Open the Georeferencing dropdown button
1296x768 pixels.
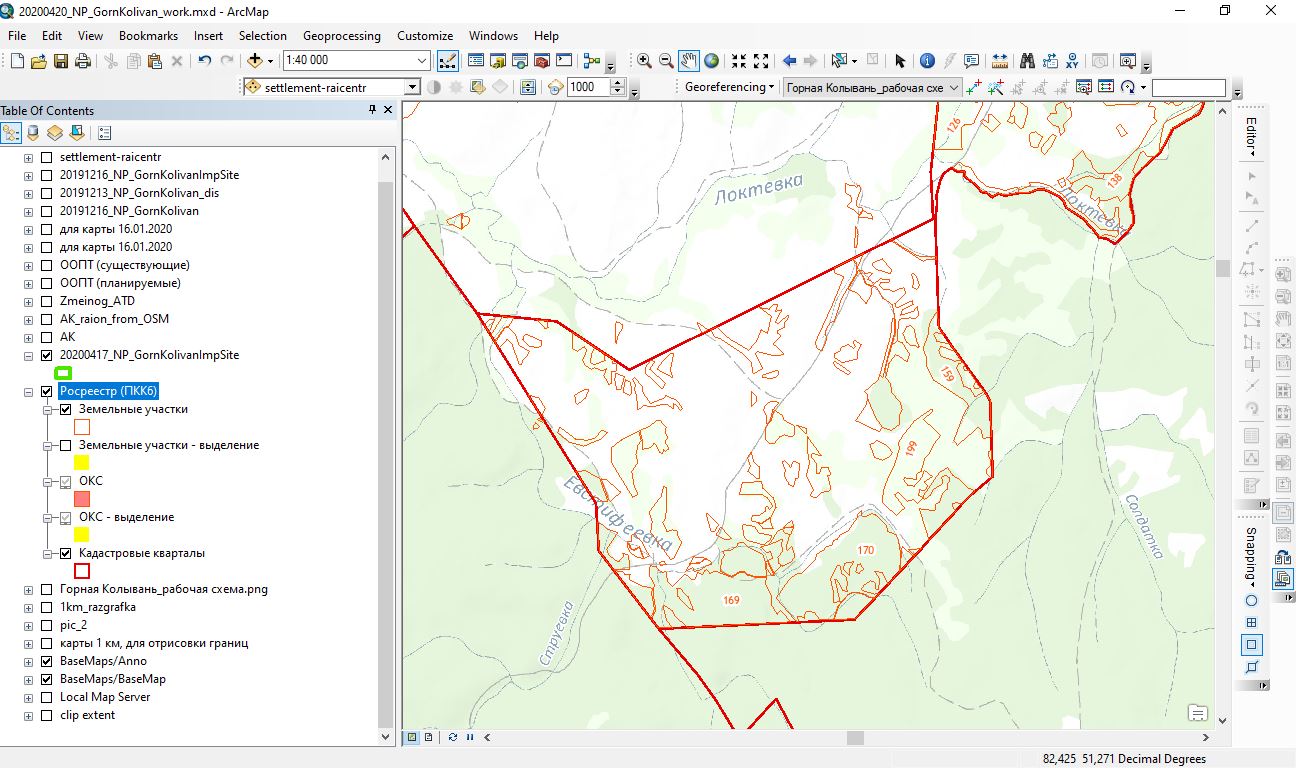(730, 87)
